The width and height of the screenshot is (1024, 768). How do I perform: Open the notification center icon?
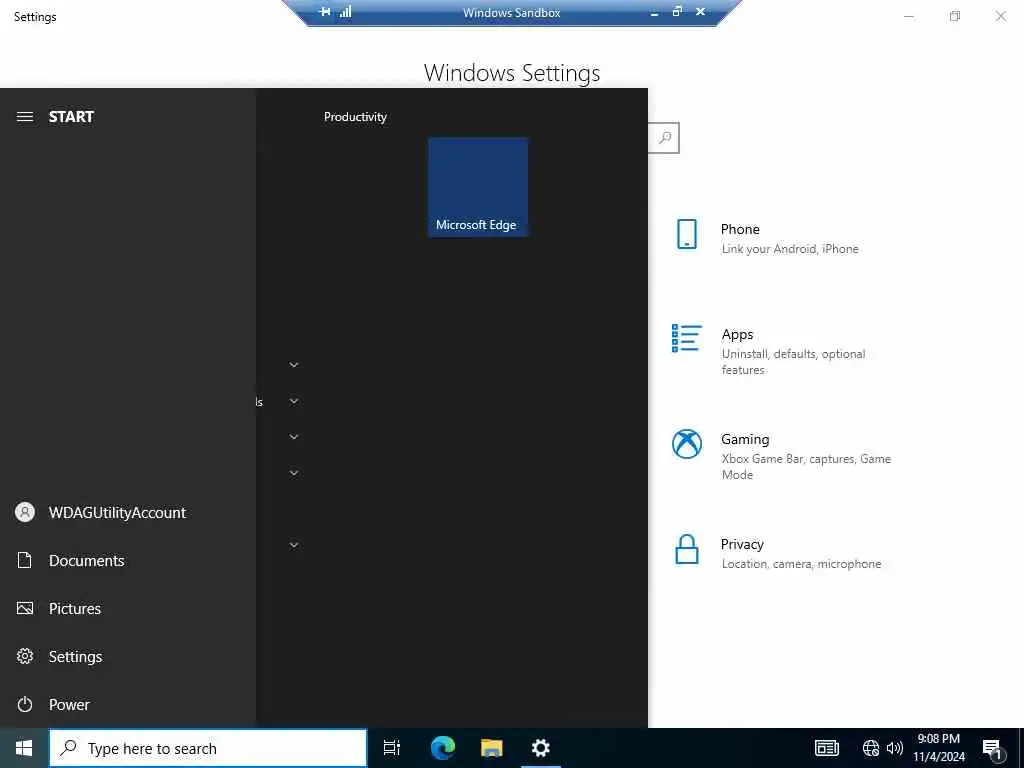click(992, 749)
